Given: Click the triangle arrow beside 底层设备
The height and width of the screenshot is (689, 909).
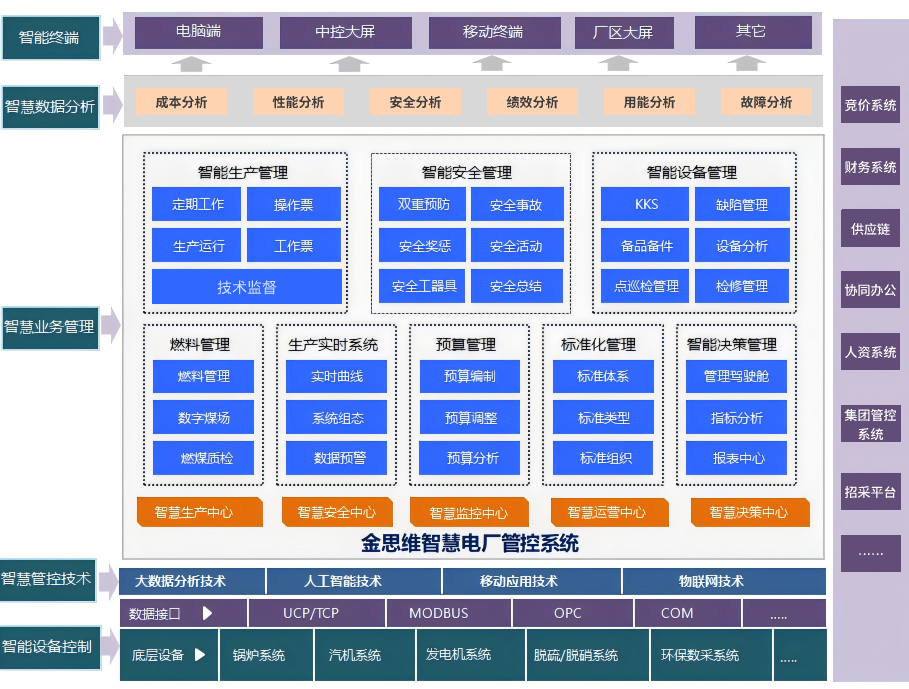Looking at the screenshot, I should pyautogui.click(x=199, y=655).
